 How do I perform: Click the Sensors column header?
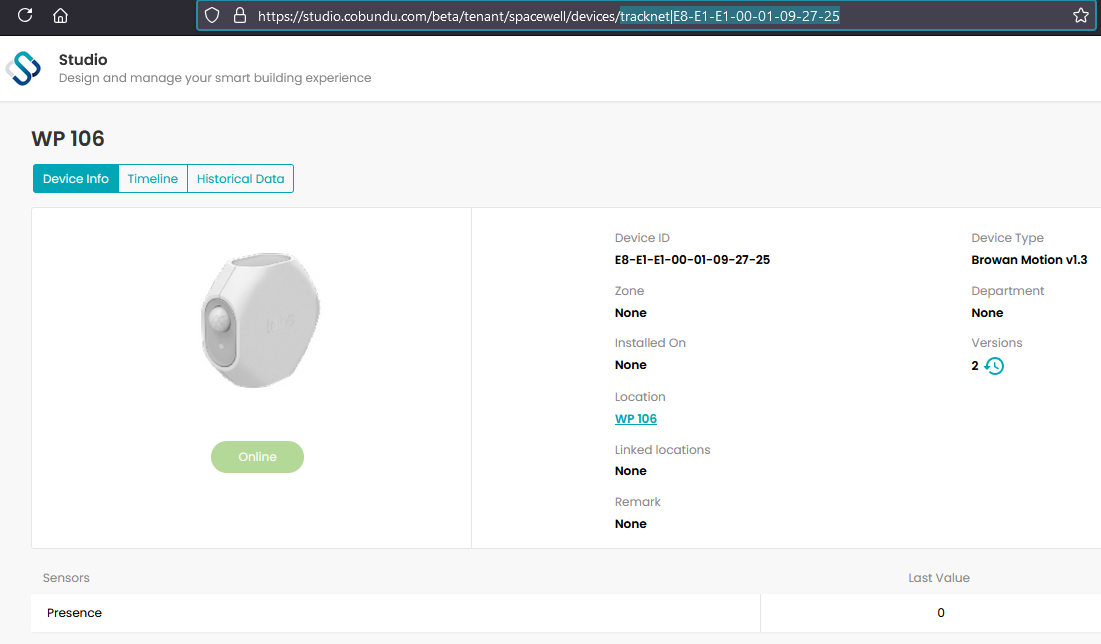(66, 577)
